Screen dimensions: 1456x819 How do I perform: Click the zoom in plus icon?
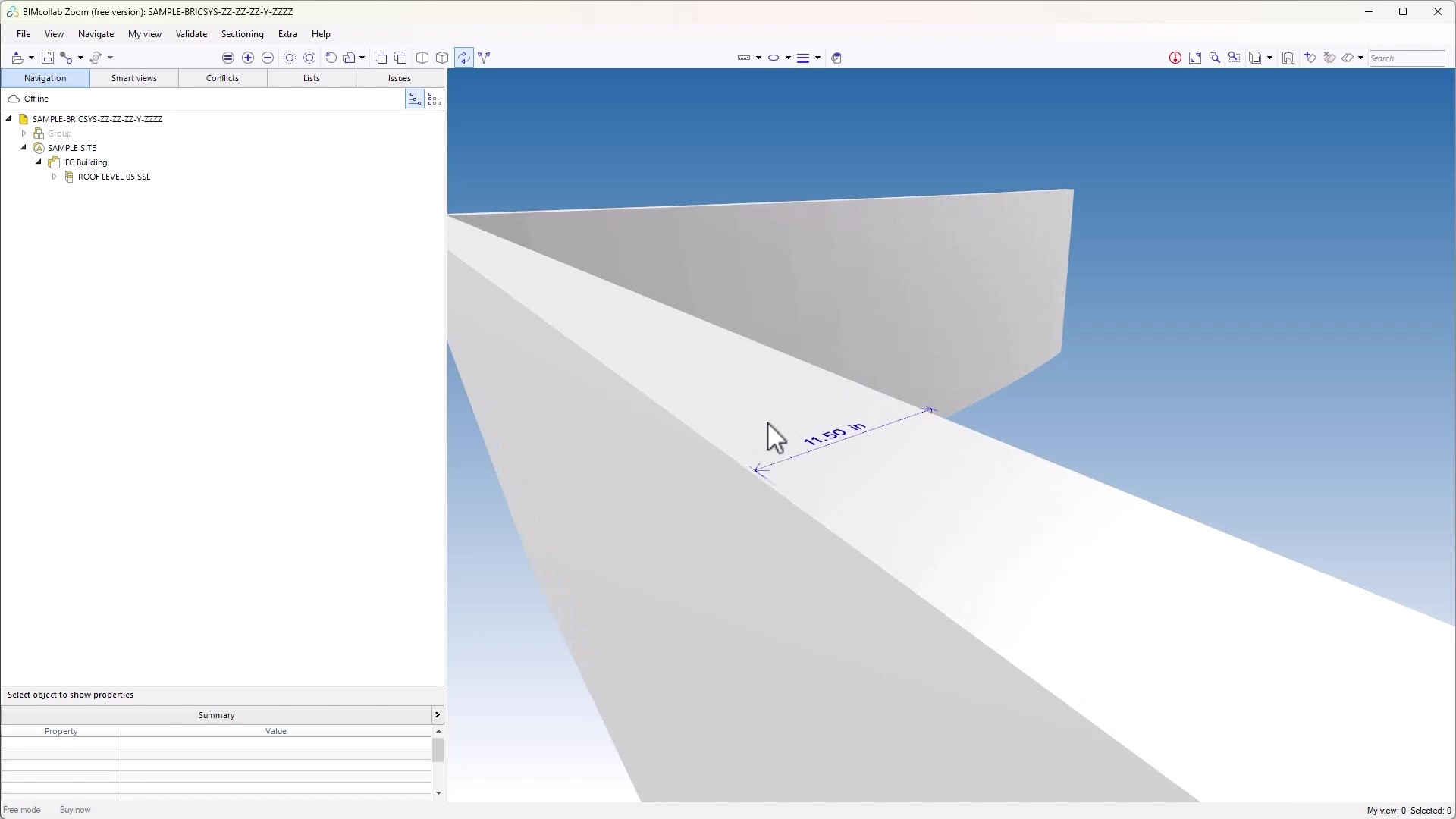click(248, 58)
